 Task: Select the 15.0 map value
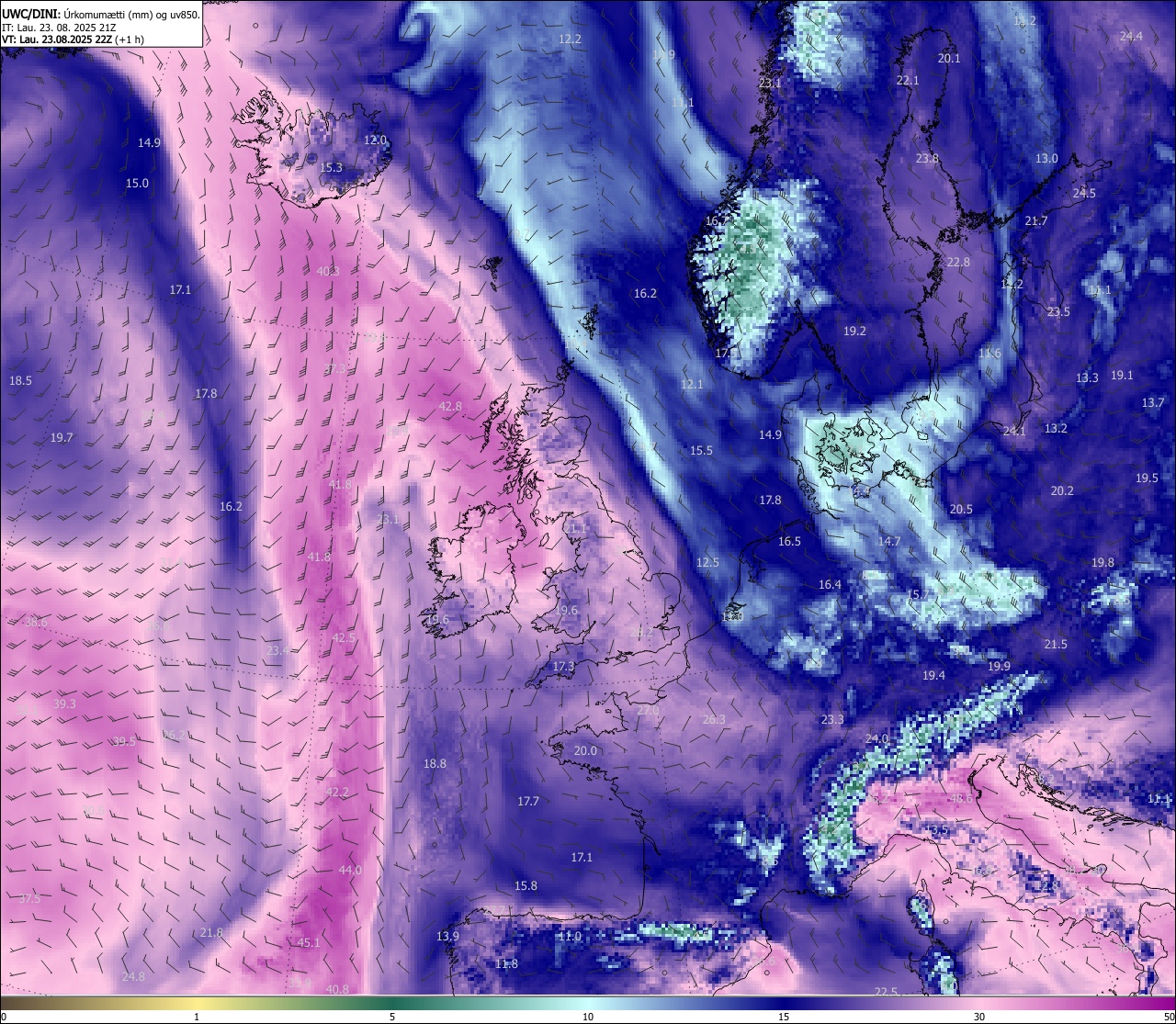(137, 183)
